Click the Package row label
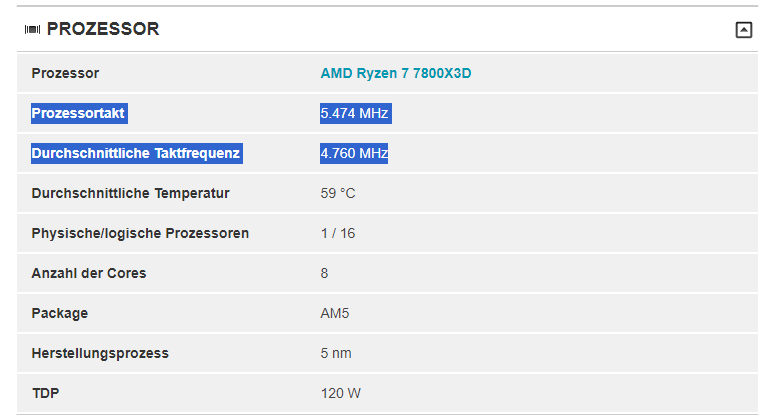The image size is (766, 416). coord(60,313)
